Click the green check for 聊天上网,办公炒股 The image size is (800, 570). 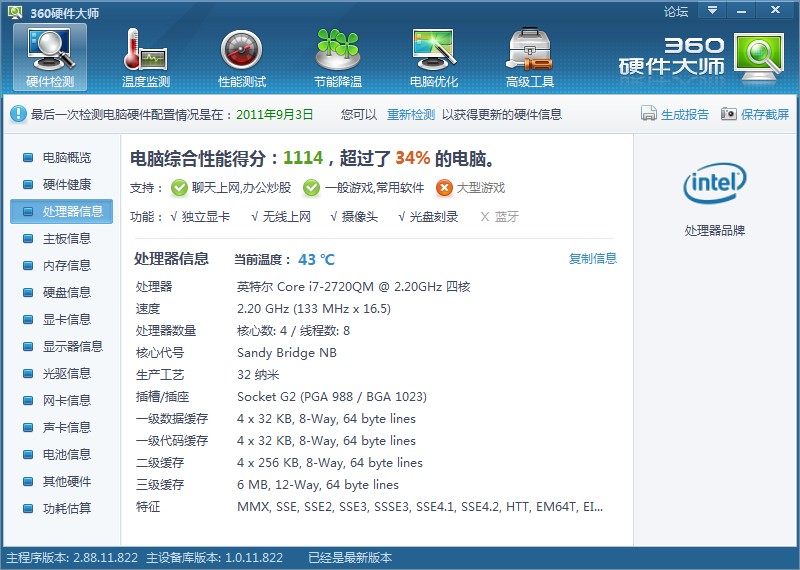(179, 188)
